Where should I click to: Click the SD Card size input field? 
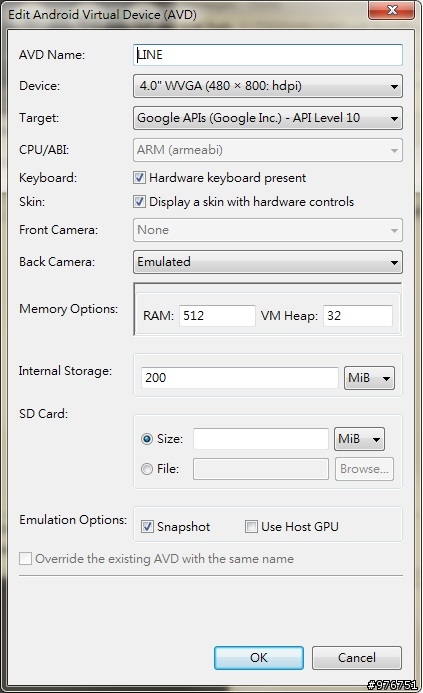[x=261, y=439]
